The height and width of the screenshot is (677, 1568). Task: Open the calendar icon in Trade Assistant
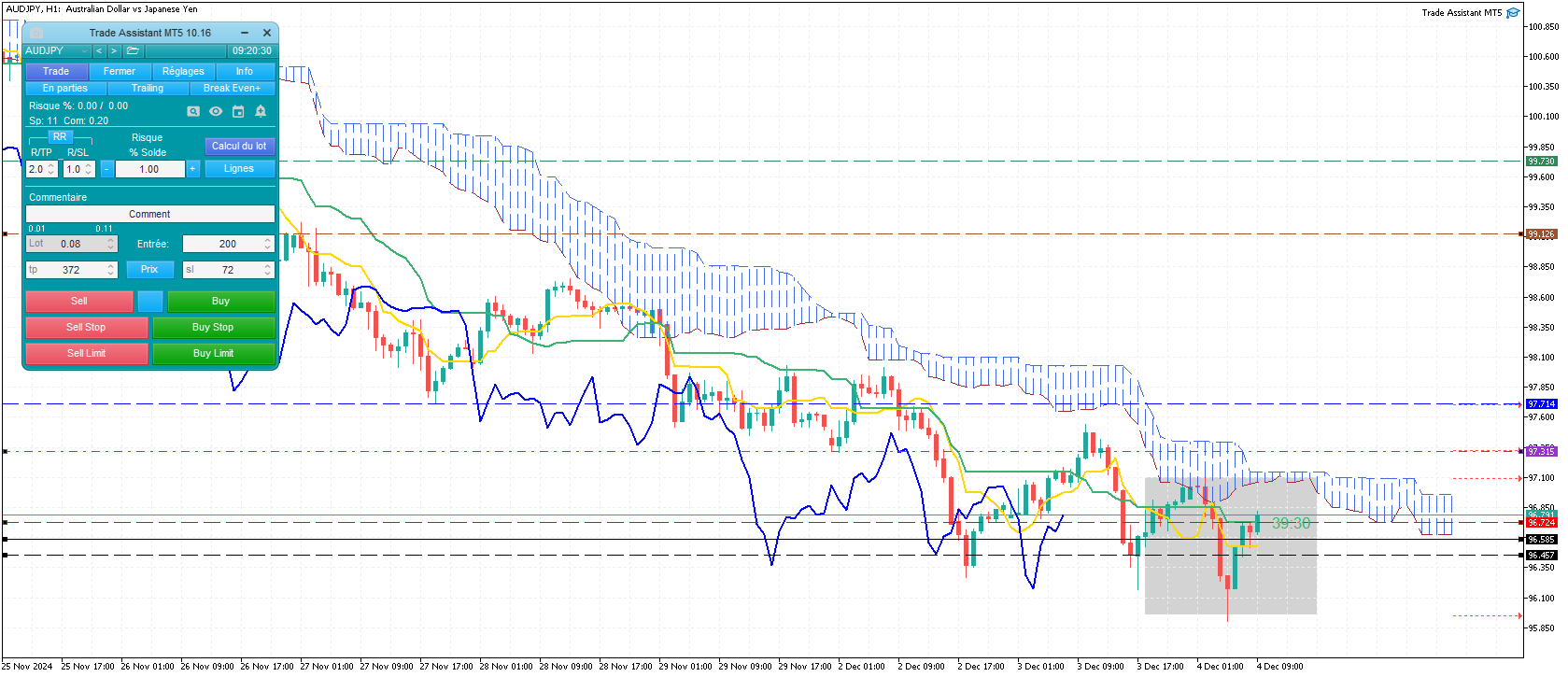pos(238,111)
